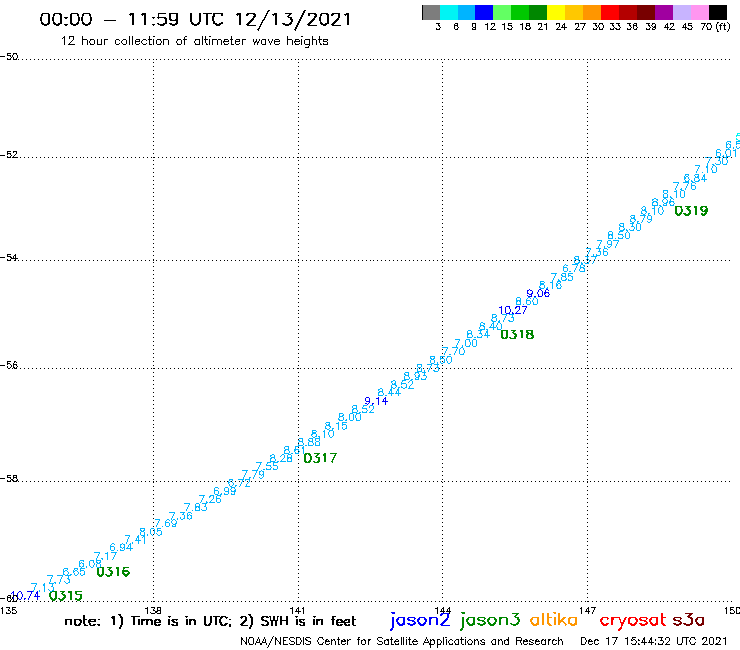Click the 8.61 wave height value
The height and width of the screenshot is (650, 740).
[294, 450]
